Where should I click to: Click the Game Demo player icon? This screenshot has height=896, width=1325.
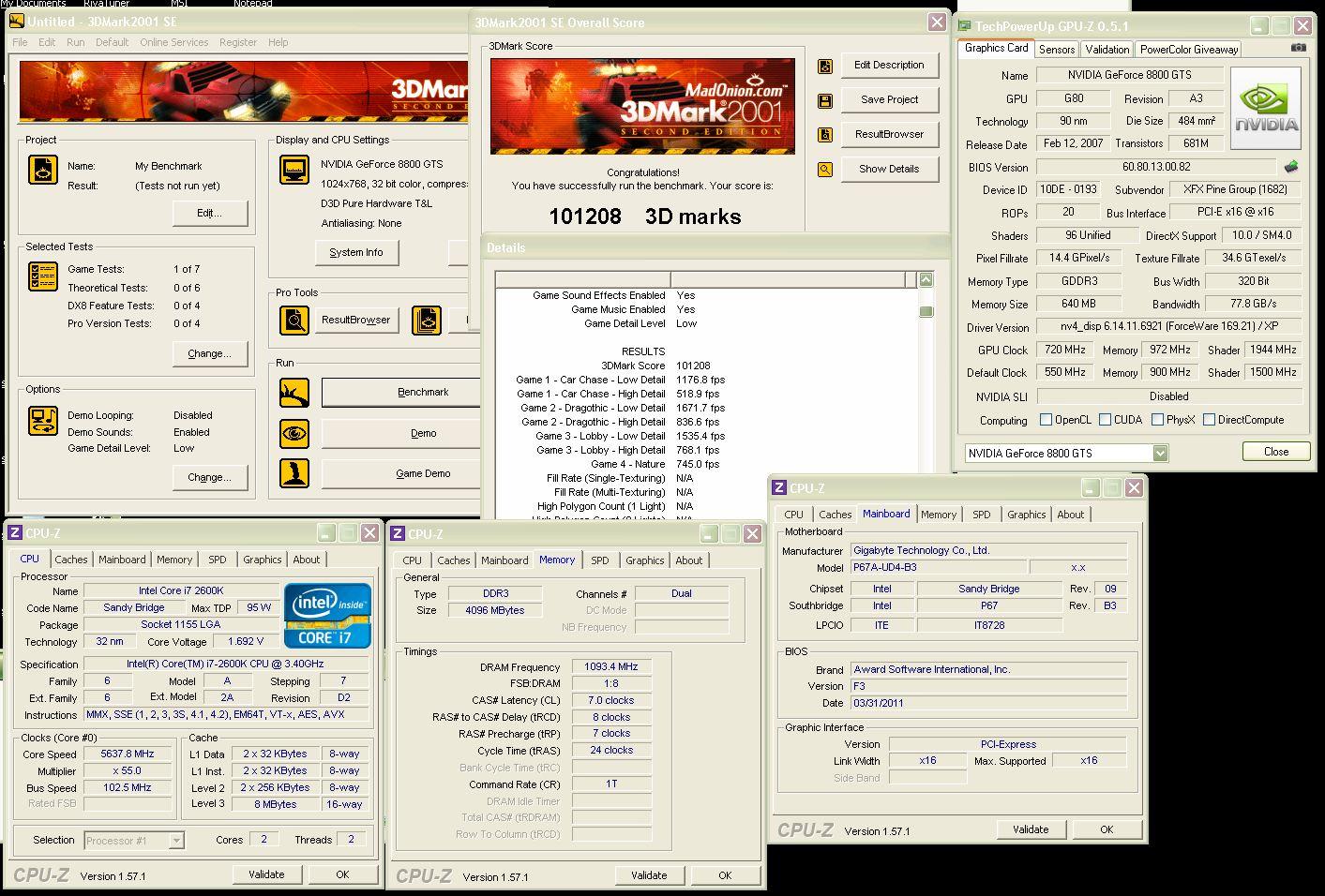pyautogui.click(x=294, y=472)
